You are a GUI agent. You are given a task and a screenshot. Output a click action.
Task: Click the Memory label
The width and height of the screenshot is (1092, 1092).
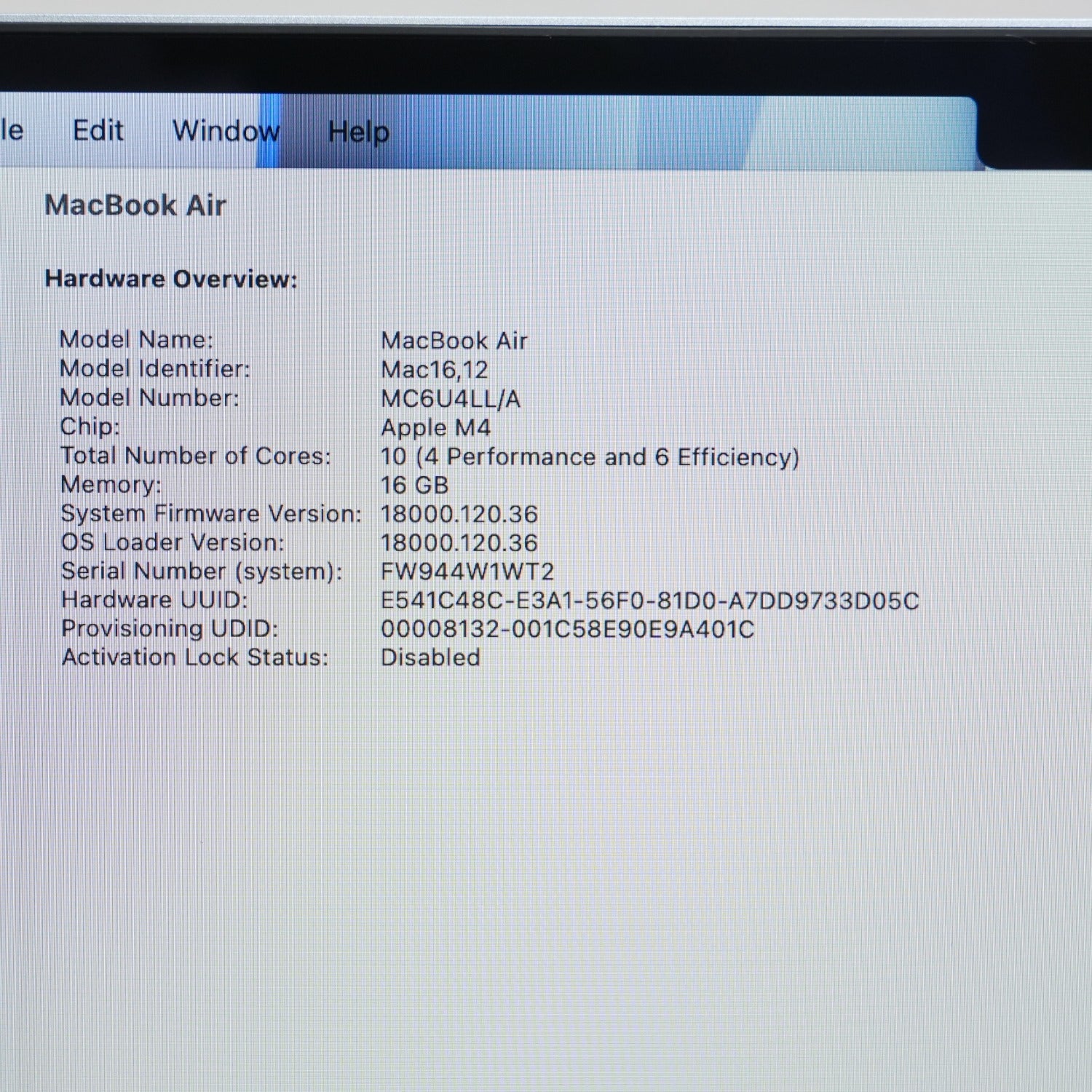point(111,485)
